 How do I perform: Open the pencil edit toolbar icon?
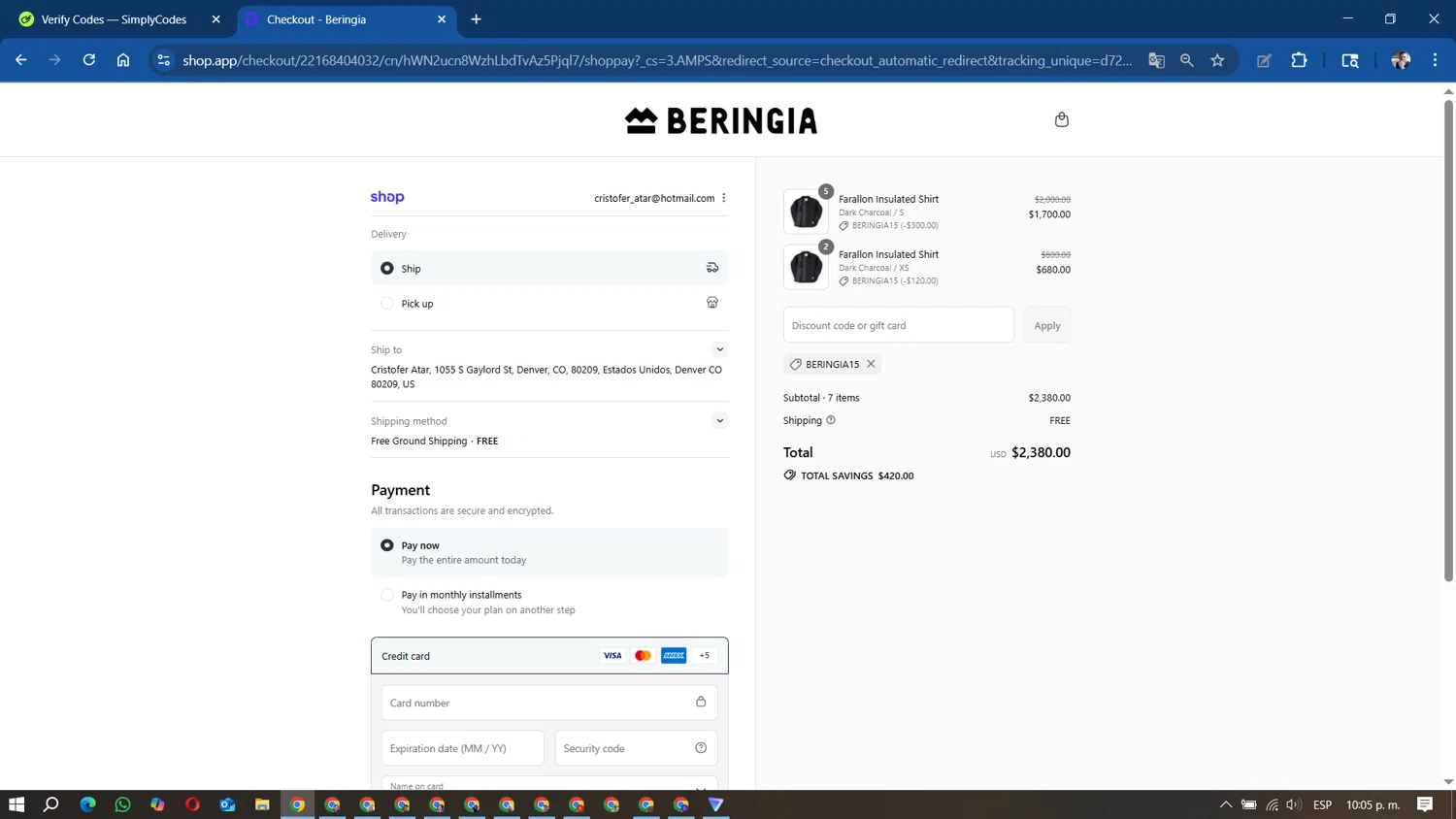pos(1264,60)
